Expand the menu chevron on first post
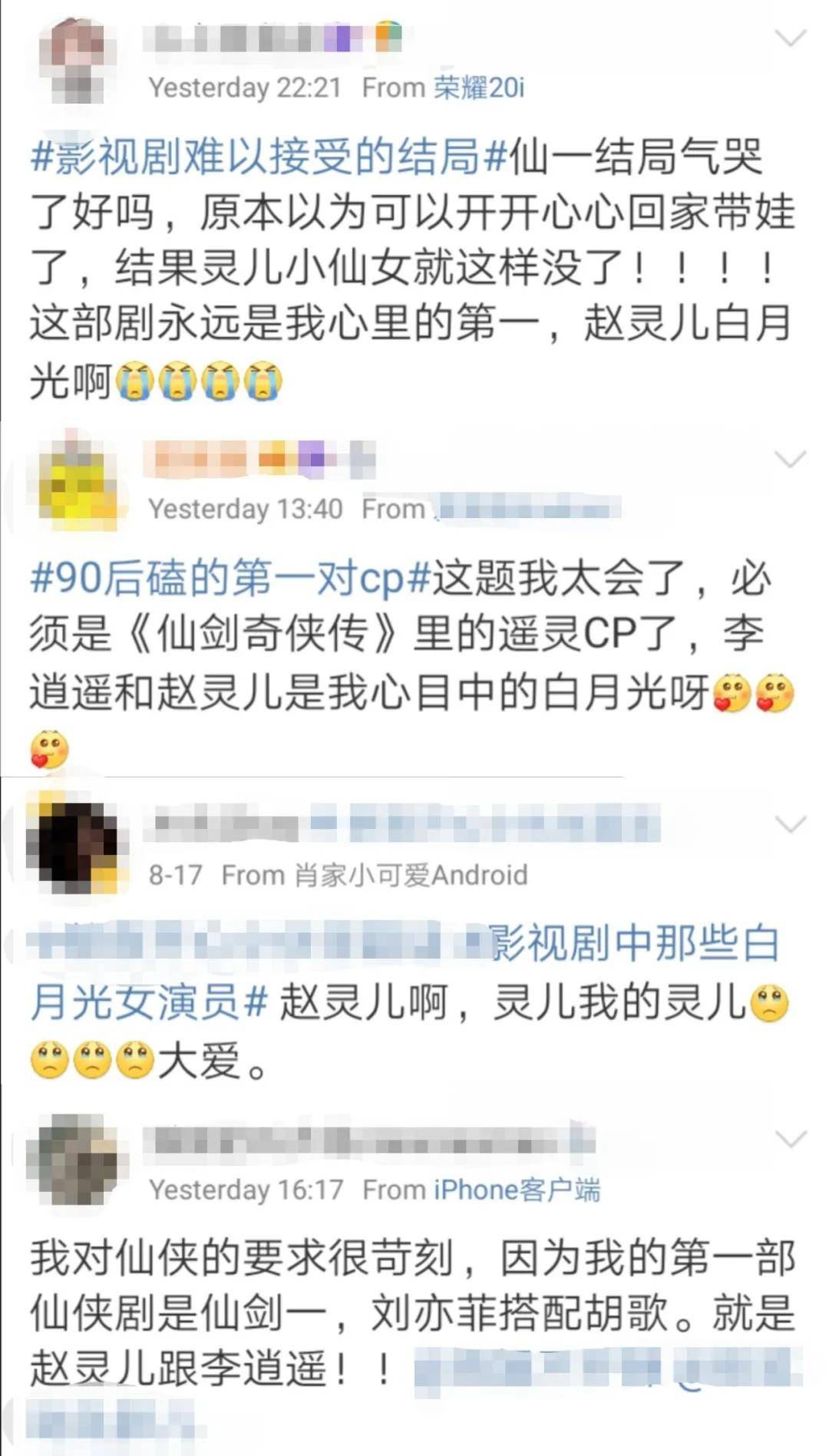 click(x=791, y=37)
